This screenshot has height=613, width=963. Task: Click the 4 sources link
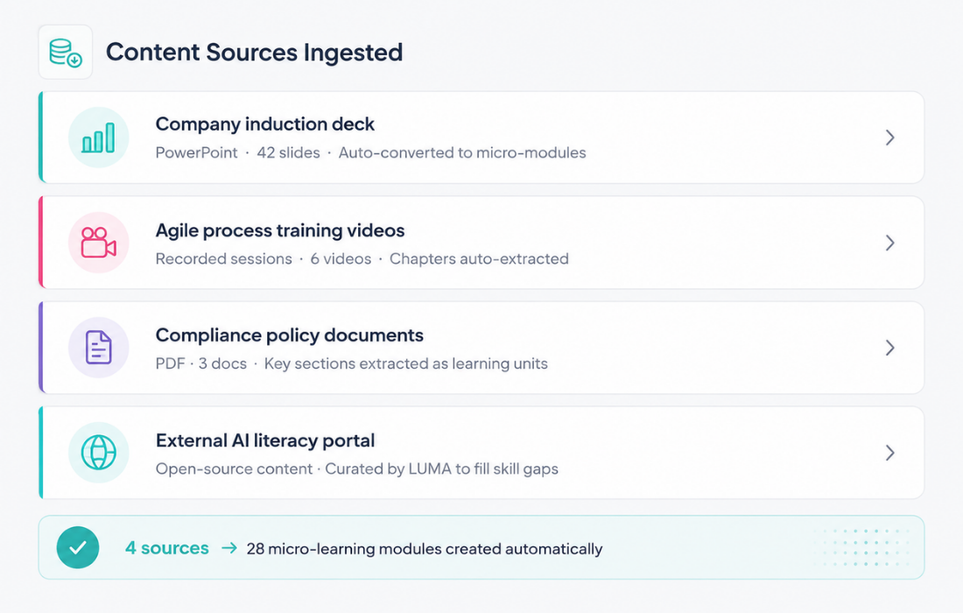click(x=167, y=548)
